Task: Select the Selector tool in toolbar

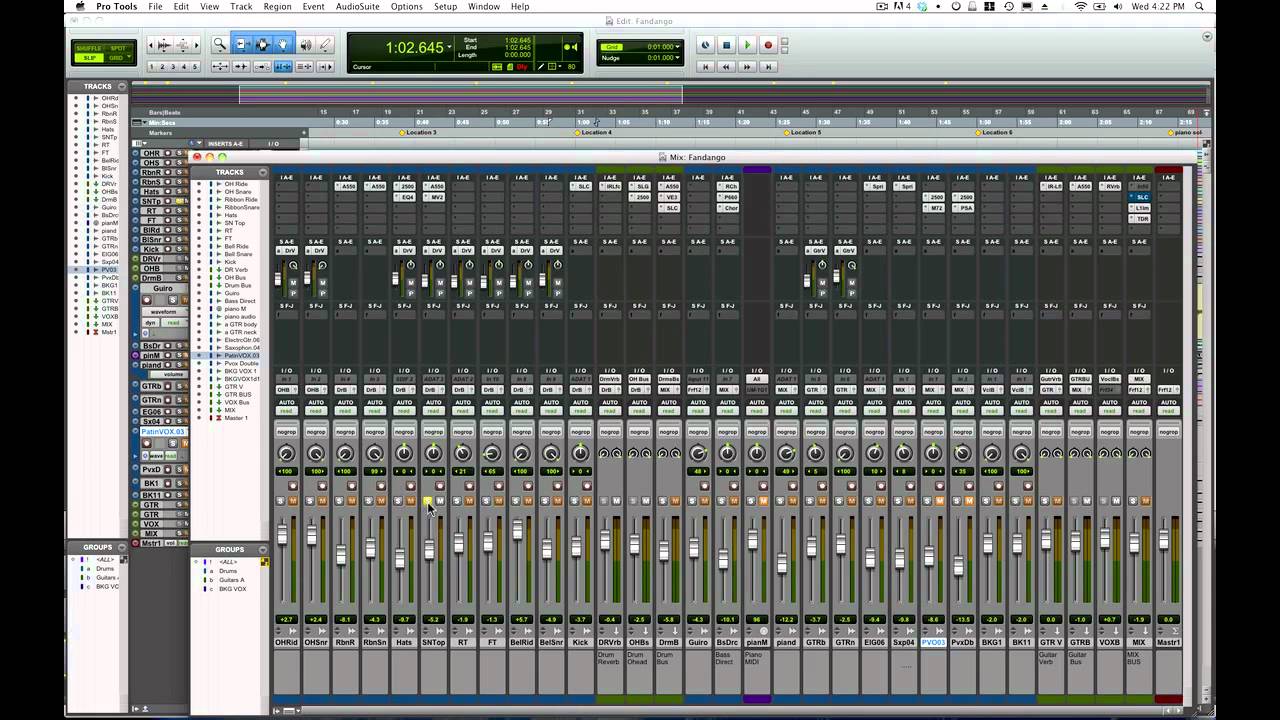Action: 262,45
